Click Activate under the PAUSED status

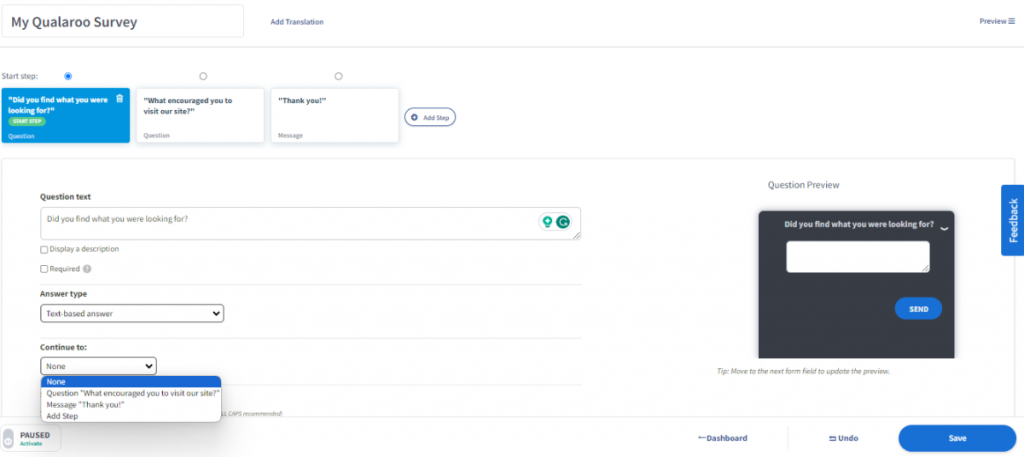tap(31, 443)
